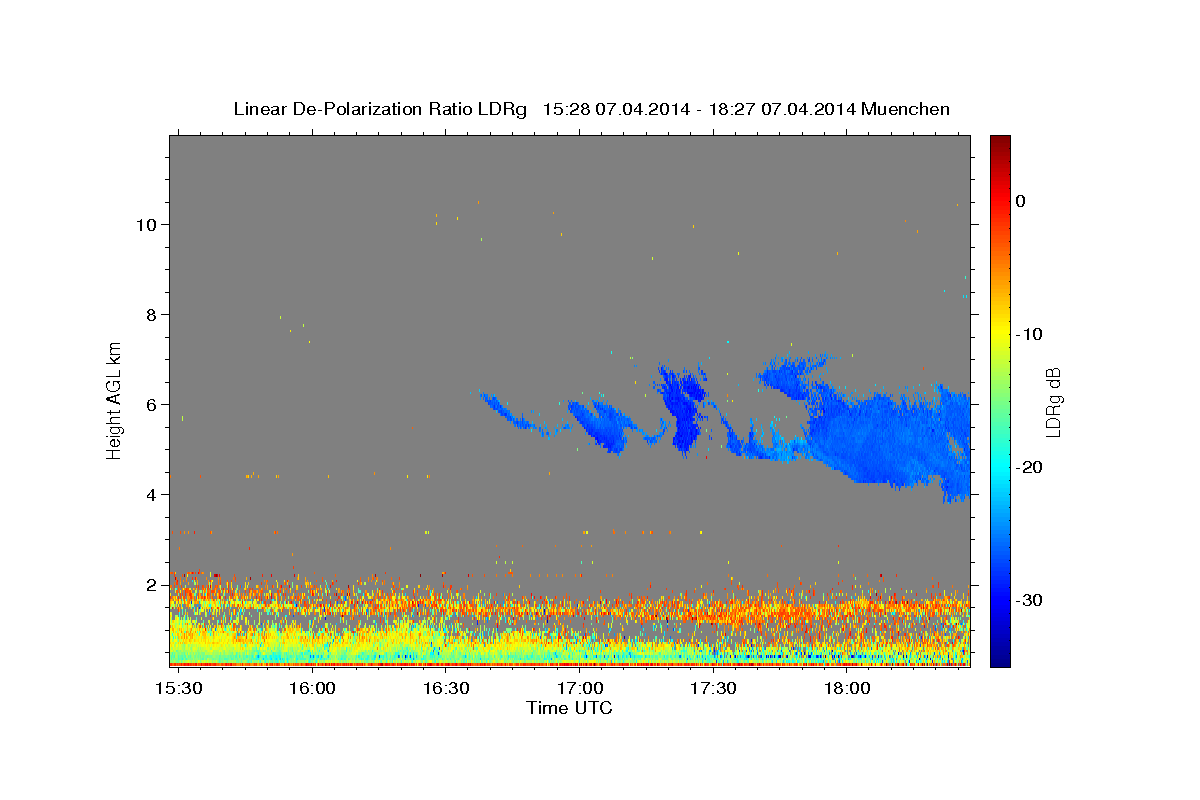Click the height tick label 6
This screenshot has height=800, width=1200.
(151, 404)
